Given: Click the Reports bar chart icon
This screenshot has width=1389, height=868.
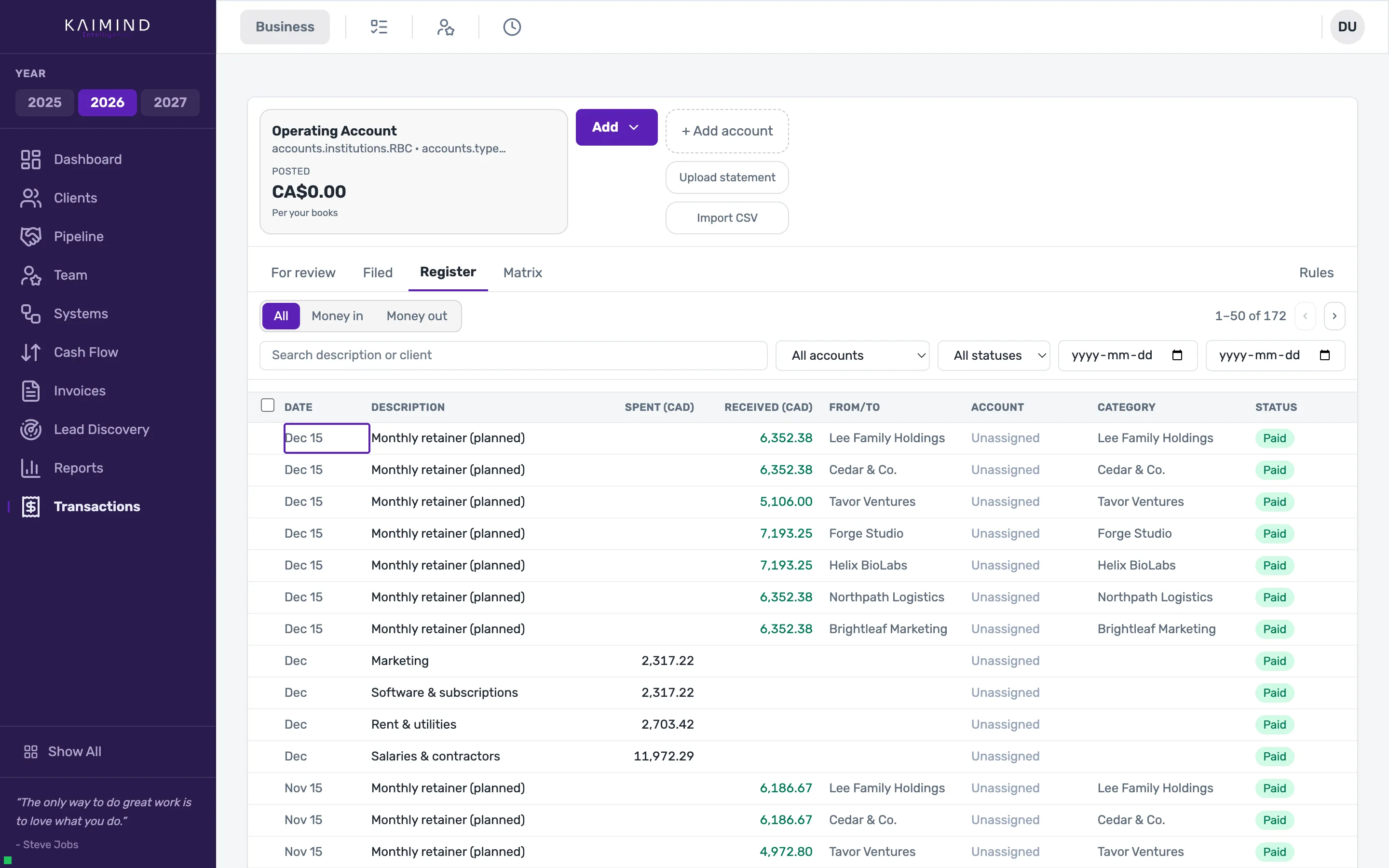Looking at the screenshot, I should tap(30, 468).
